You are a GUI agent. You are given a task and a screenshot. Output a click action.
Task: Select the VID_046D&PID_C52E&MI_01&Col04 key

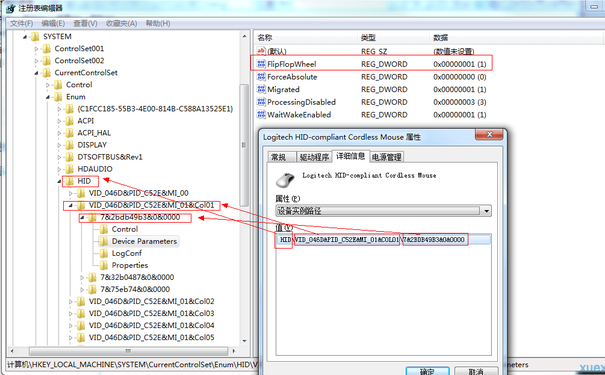click(151, 325)
